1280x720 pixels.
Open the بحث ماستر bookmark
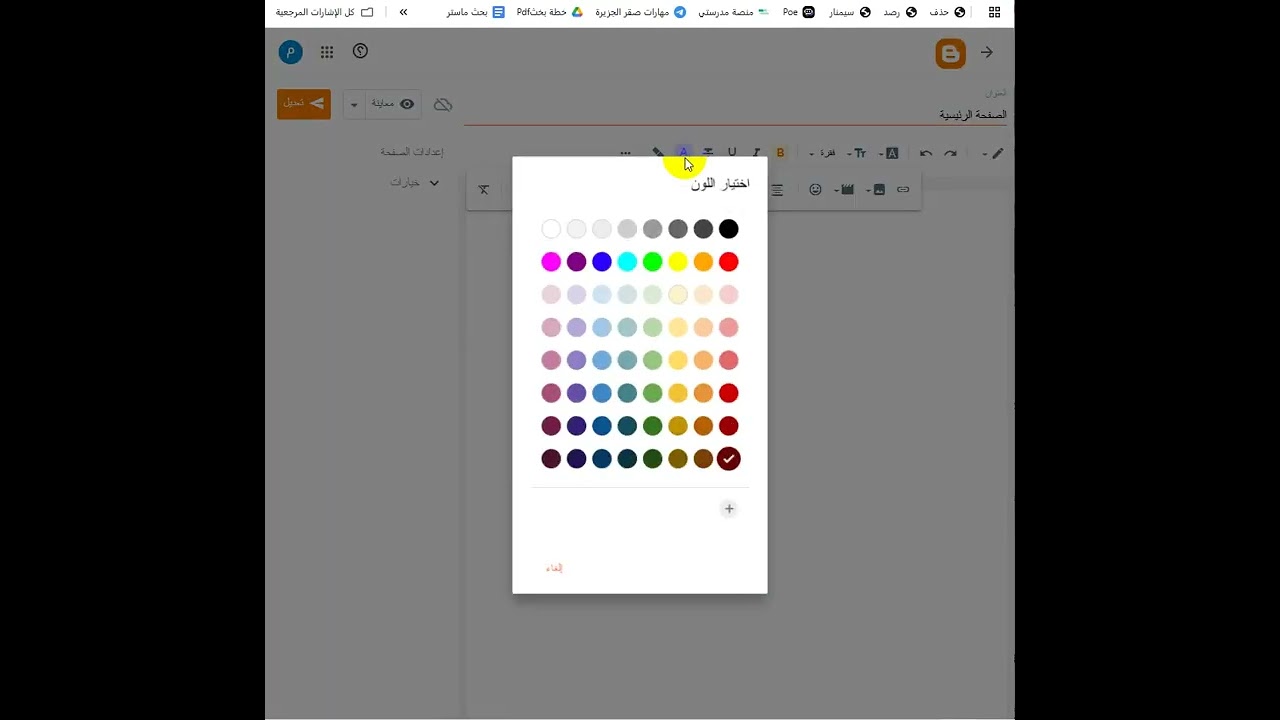point(476,12)
